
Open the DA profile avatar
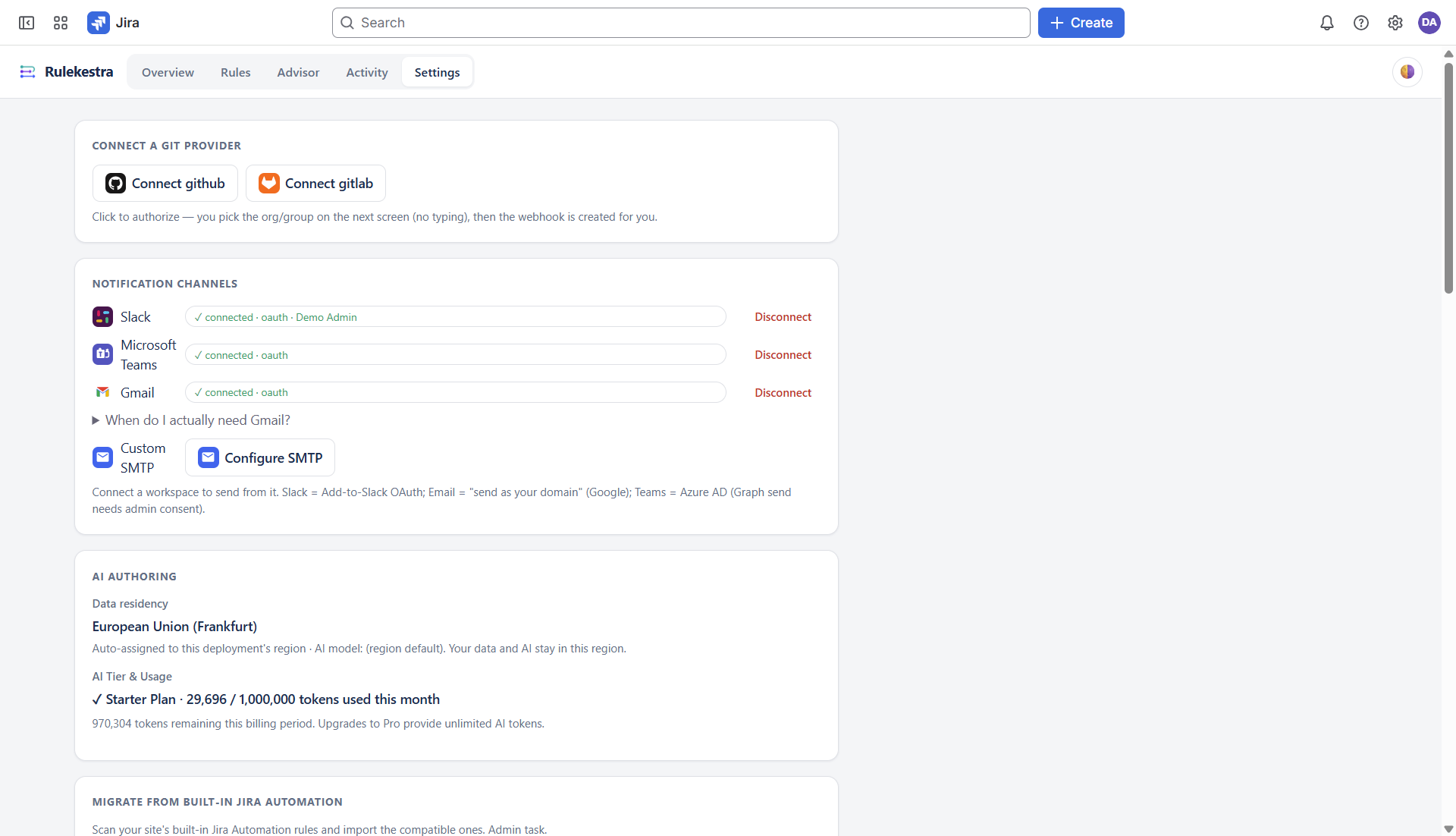1429,23
